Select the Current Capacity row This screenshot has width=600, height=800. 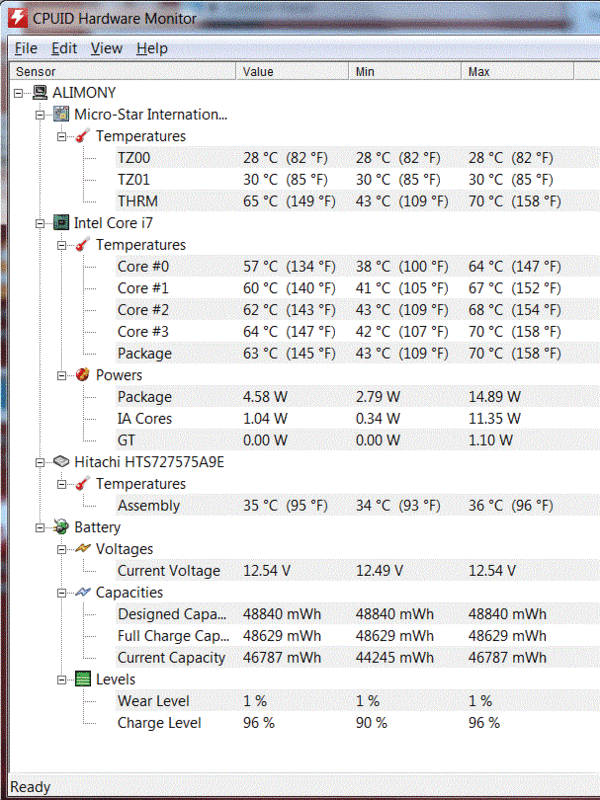[358, 658]
